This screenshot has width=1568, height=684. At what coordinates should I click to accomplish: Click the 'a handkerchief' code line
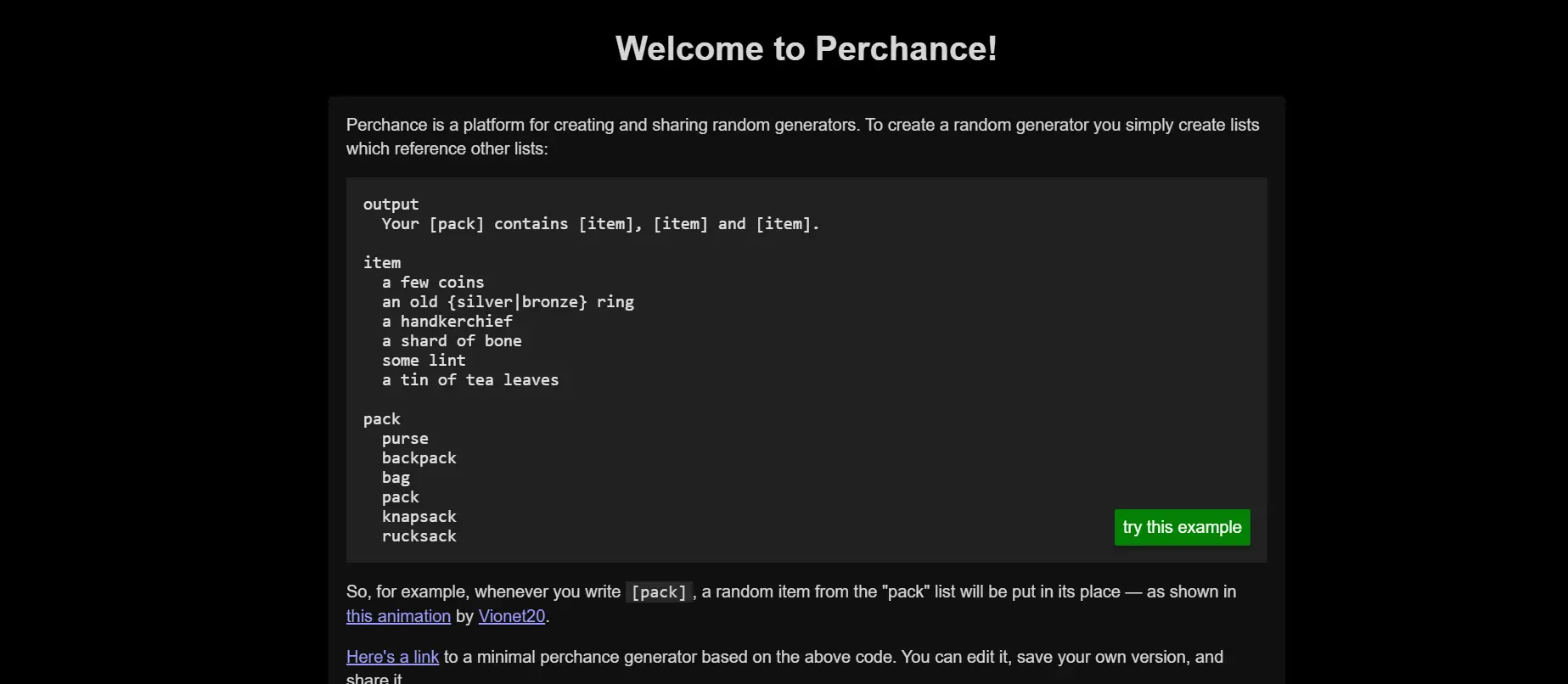tap(447, 322)
